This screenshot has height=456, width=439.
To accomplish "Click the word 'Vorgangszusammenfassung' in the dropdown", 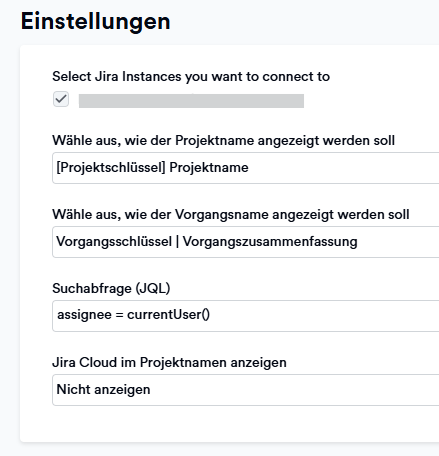I will 270,241.
